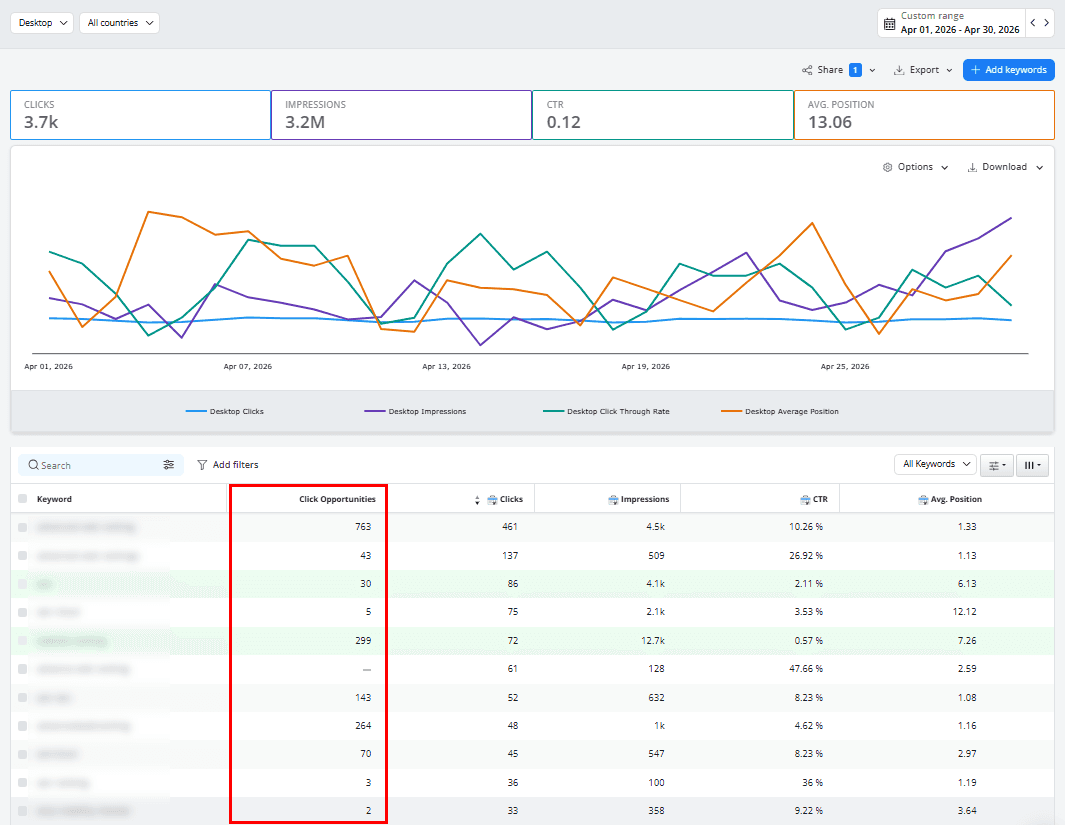Check the row with 72 clicks

(22, 641)
